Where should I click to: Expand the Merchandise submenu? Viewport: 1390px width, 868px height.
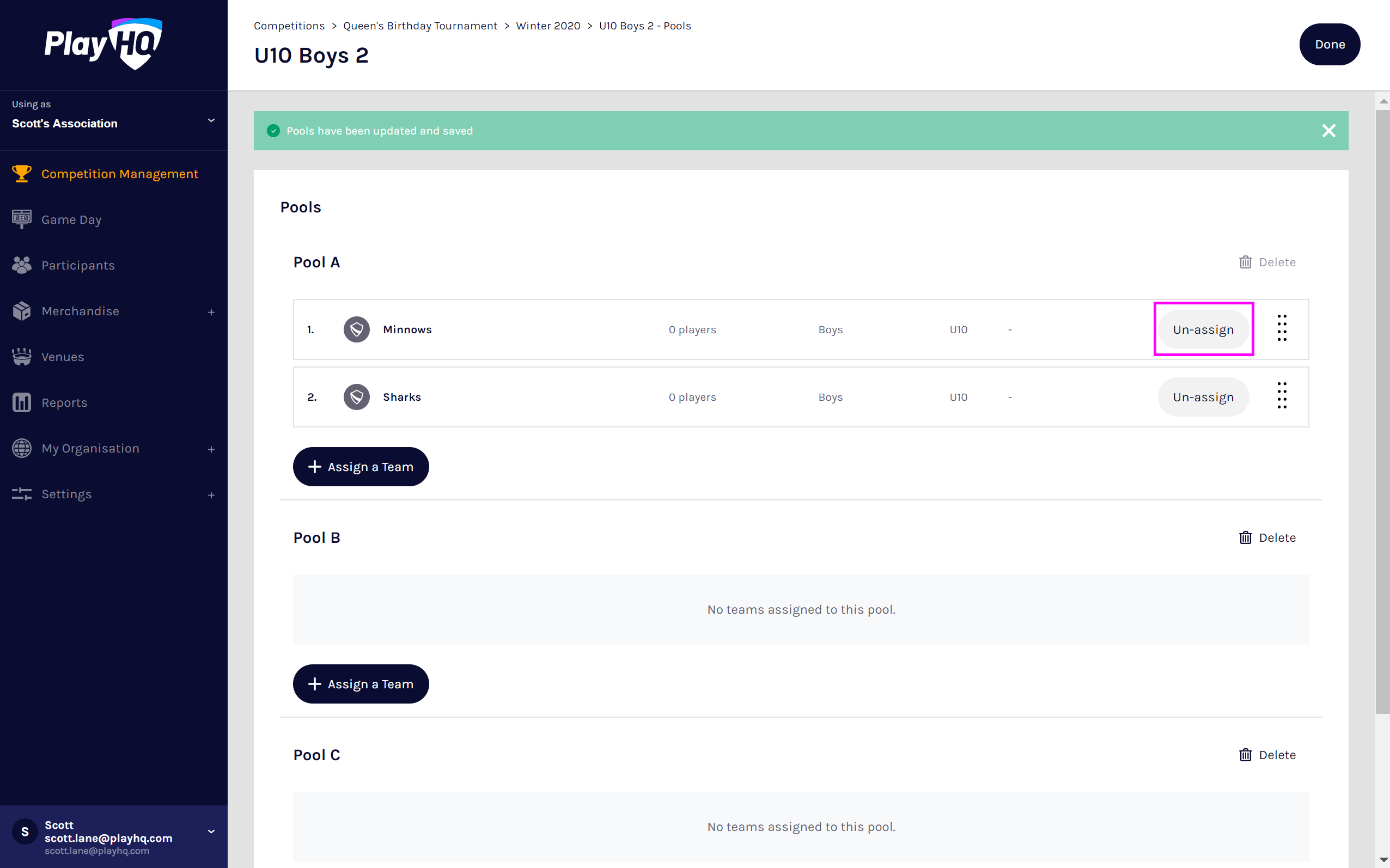[x=211, y=311]
